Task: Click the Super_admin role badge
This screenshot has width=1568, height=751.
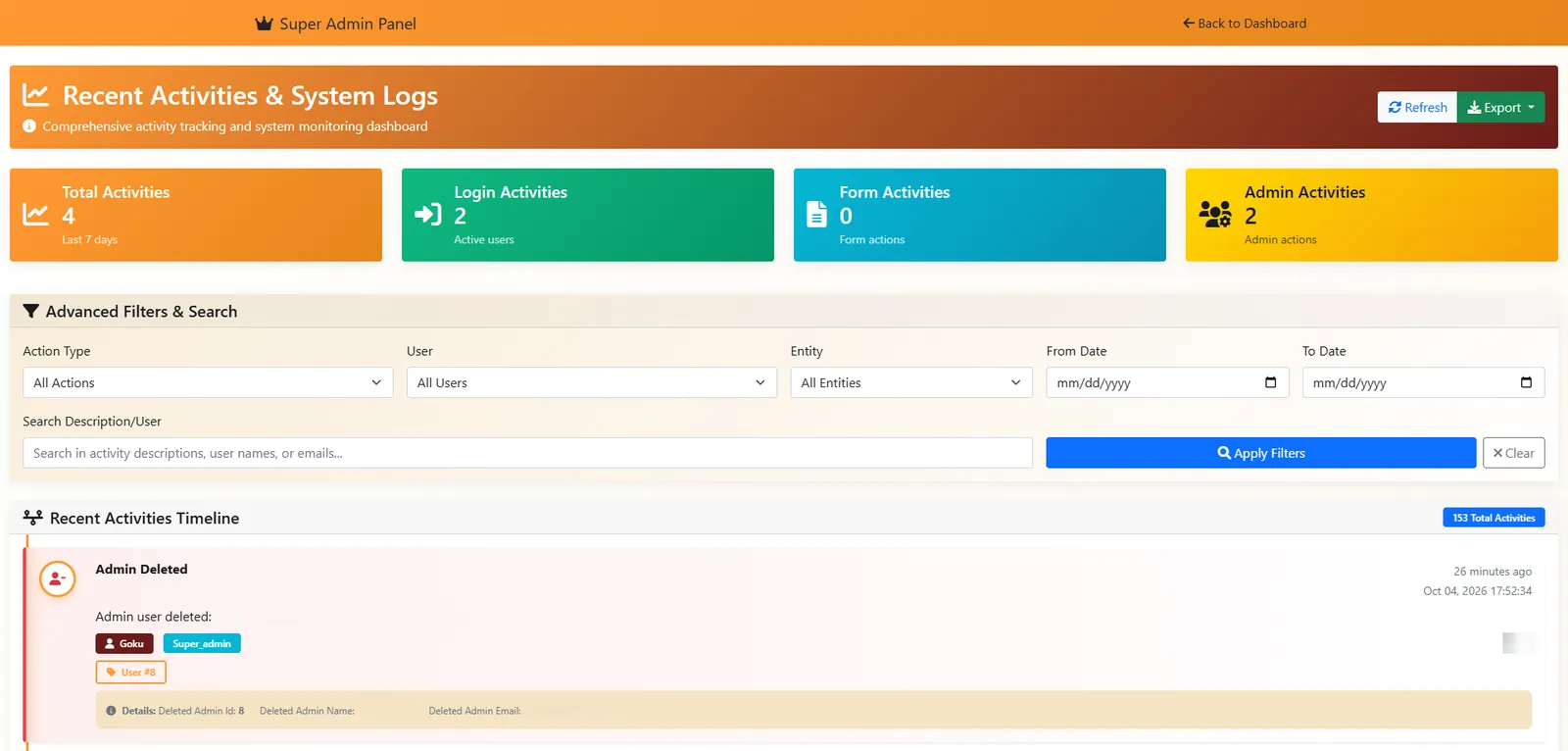Action: click(x=202, y=644)
